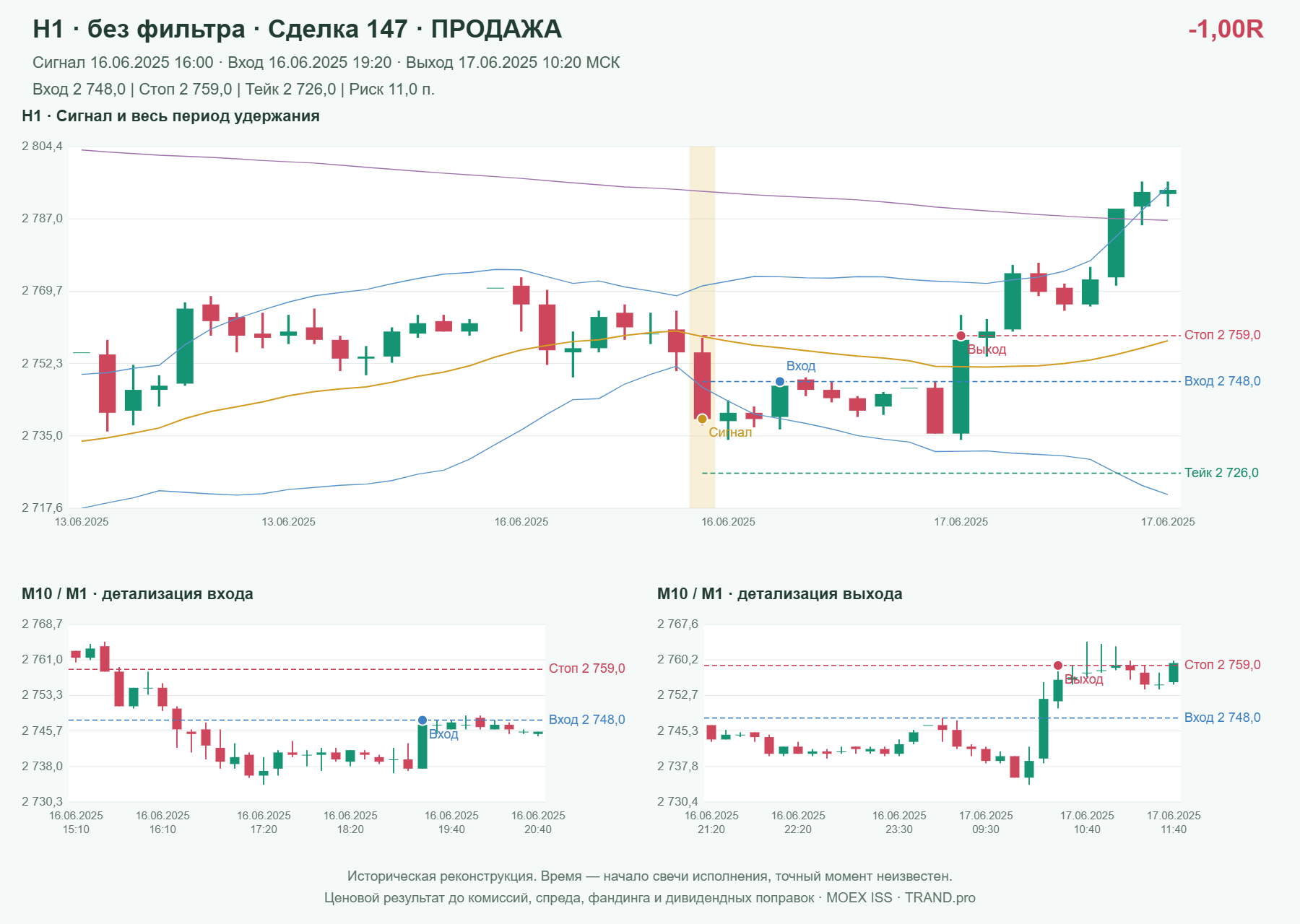Image resolution: width=1300 pixels, height=924 pixels.
Task: Click heading 'M10 / M1 · детализация выхода'
Action: (780, 594)
